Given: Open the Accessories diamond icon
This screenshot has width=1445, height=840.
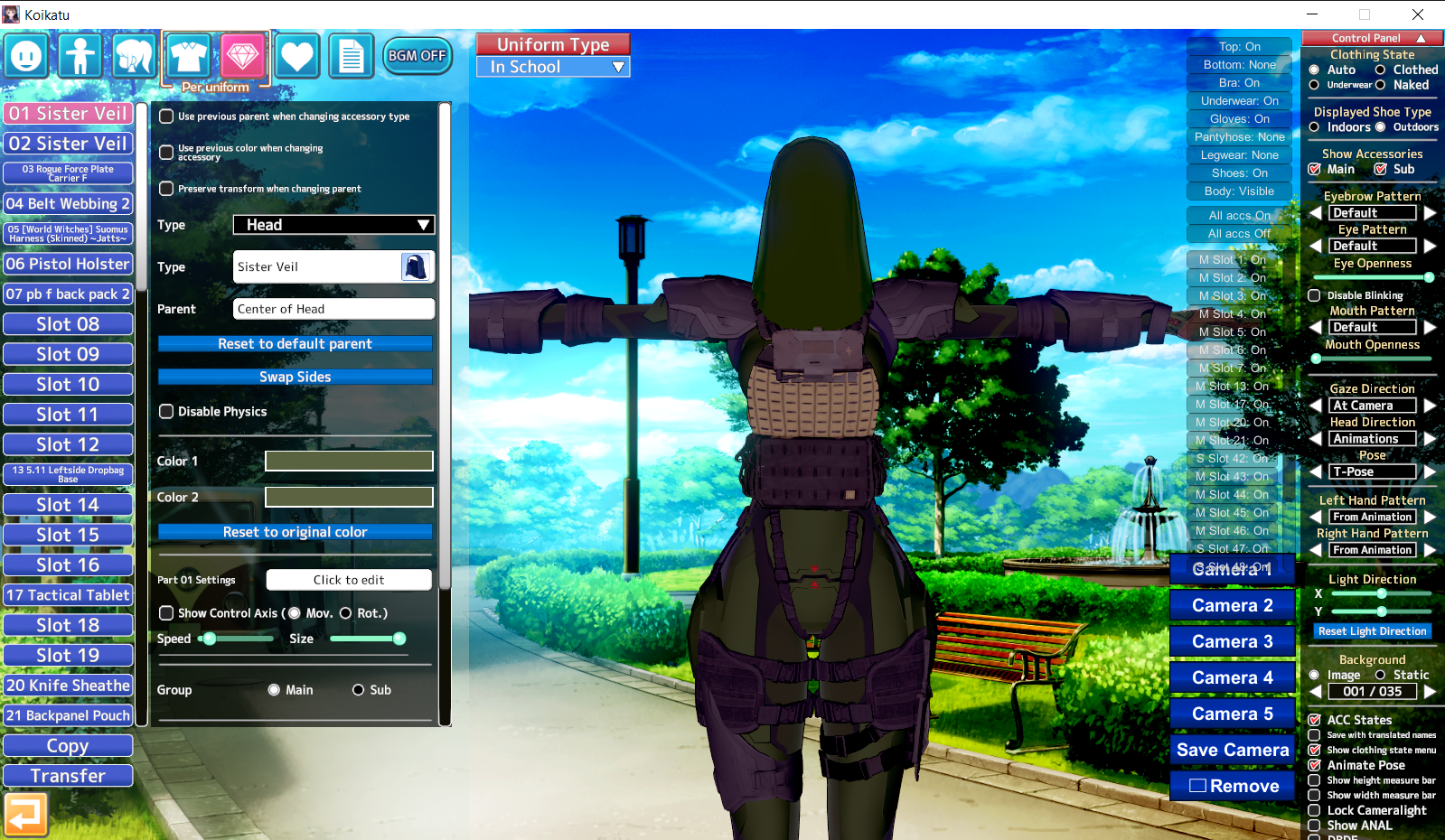Looking at the screenshot, I should point(242,56).
